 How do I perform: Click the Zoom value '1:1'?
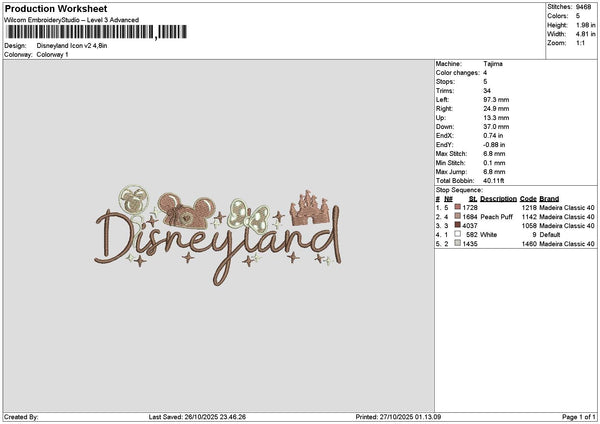click(580, 43)
